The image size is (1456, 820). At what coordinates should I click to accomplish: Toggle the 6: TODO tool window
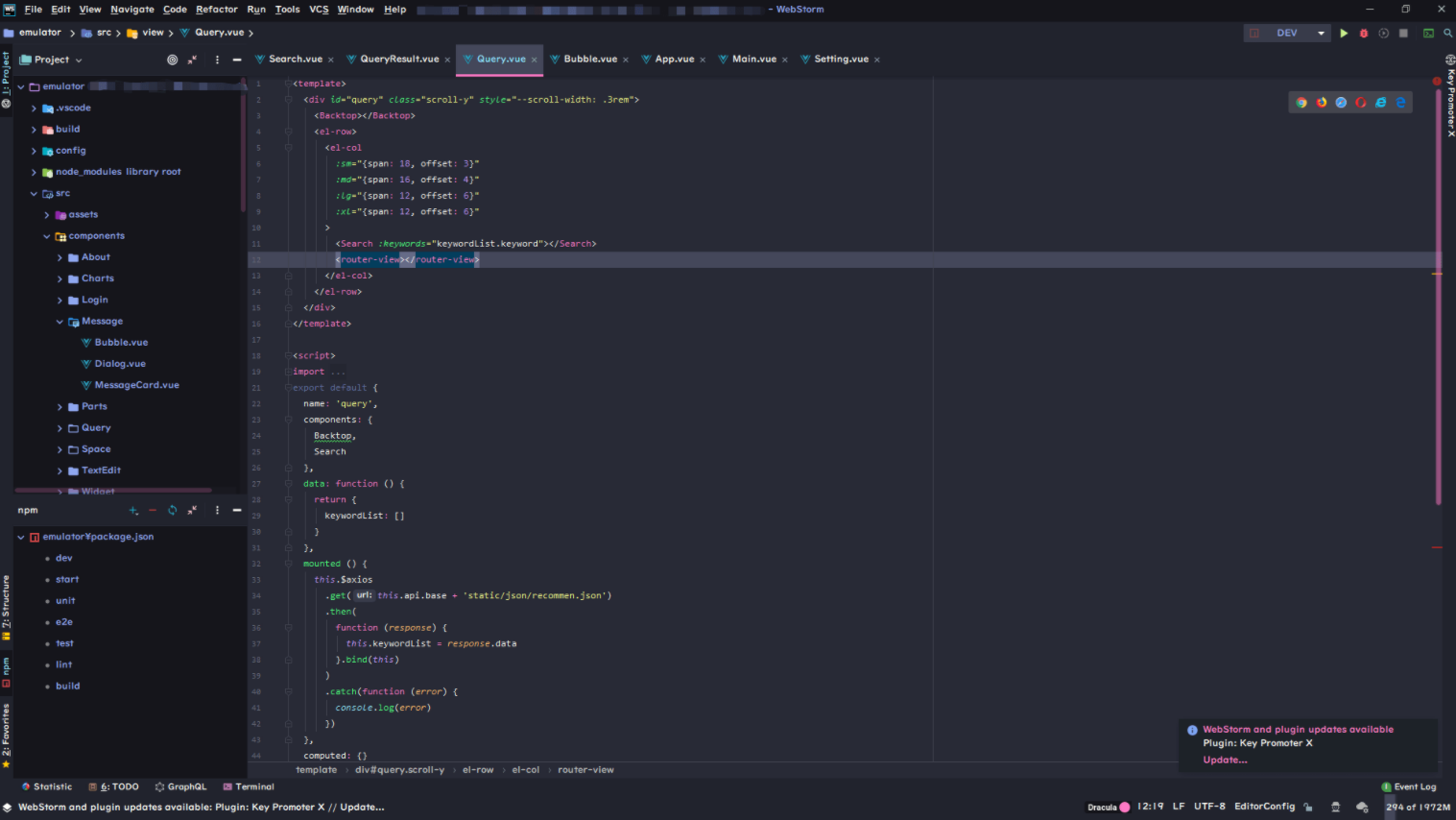pos(114,787)
